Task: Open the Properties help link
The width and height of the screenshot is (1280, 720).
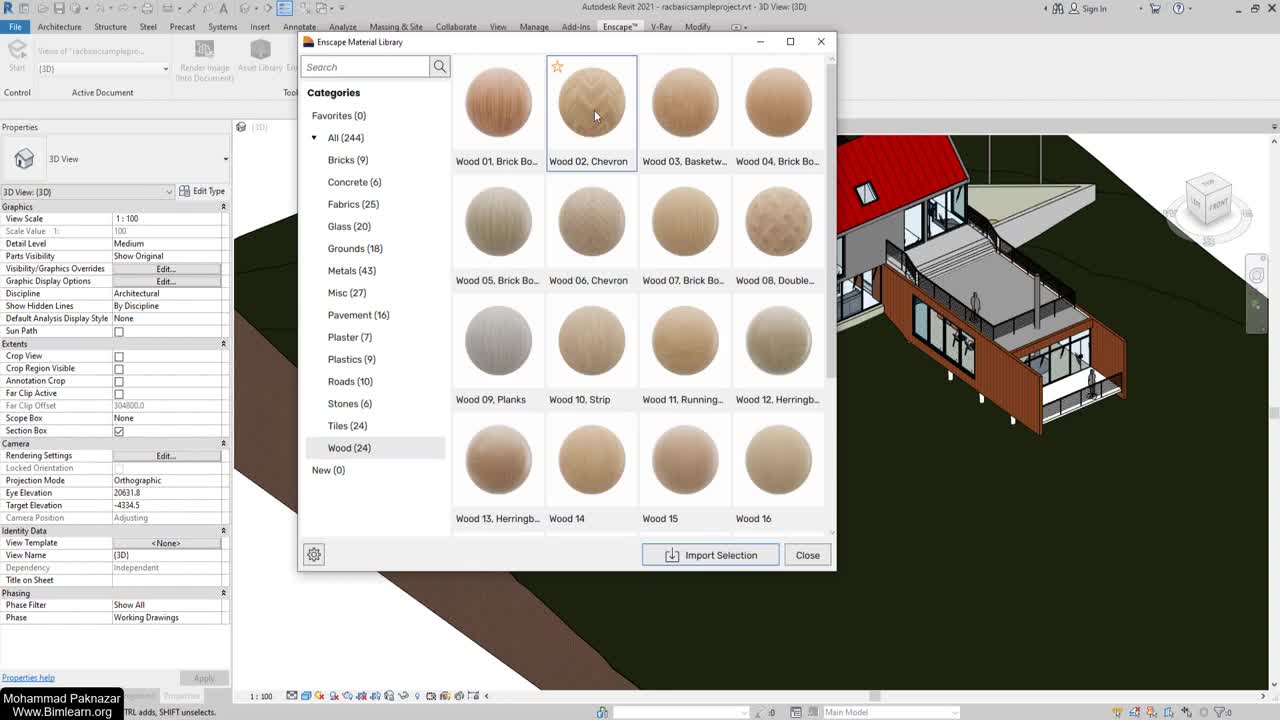Action: (28, 678)
